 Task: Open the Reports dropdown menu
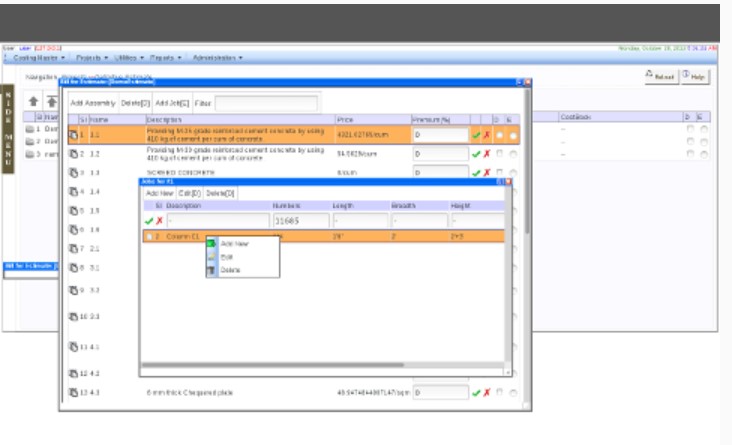click(165, 58)
